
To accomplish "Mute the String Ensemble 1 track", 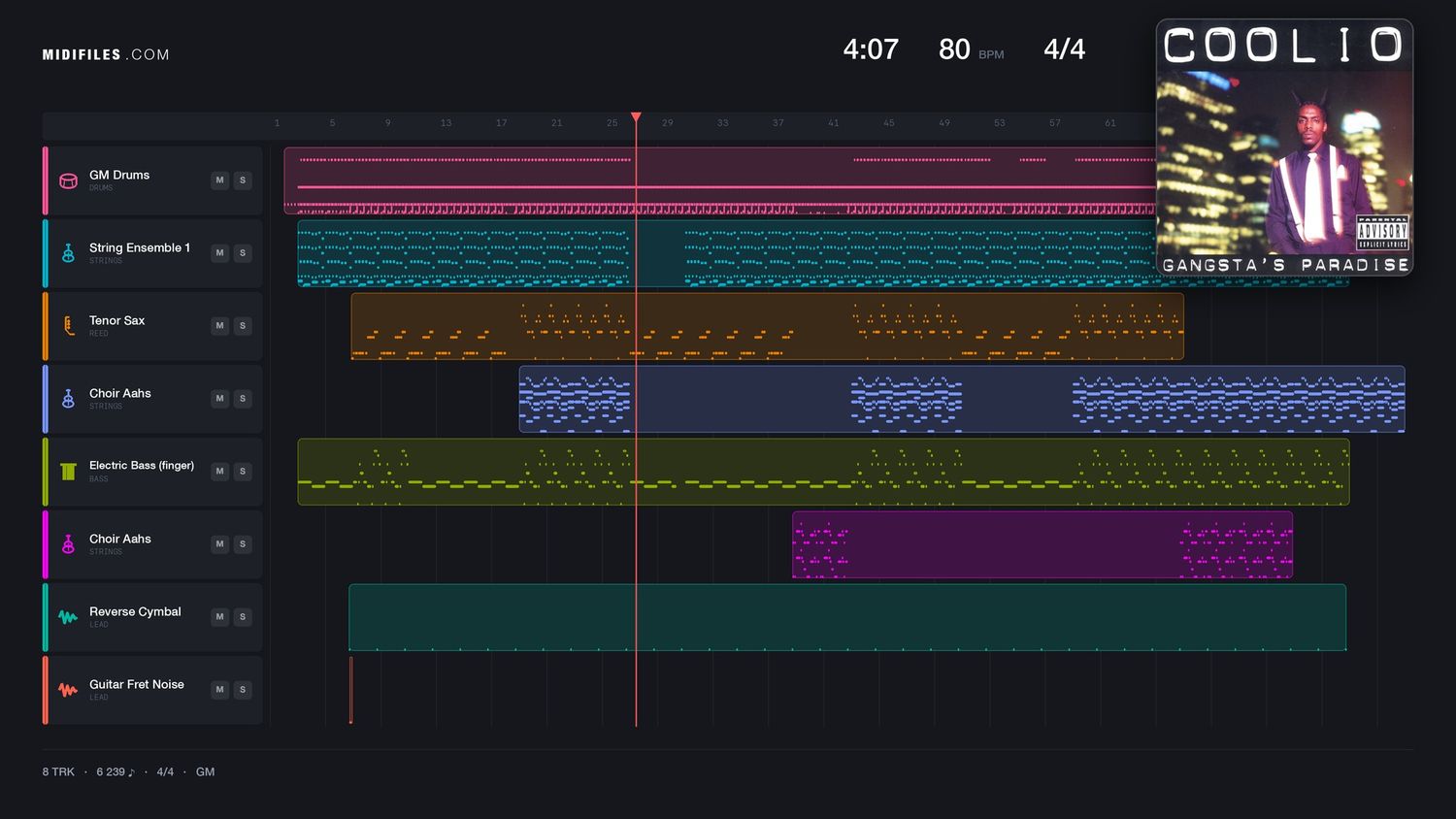I will [x=220, y=253].
